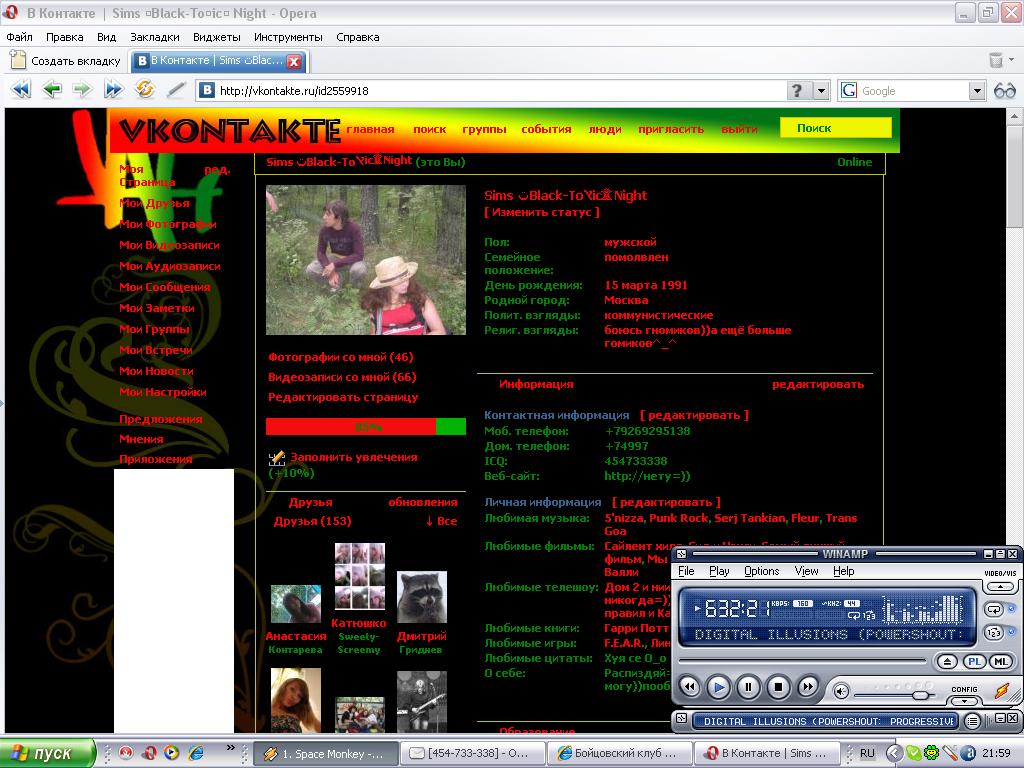
Task: Click the Winamp lightning bolt icon
Action: [x=1002, y=690]
